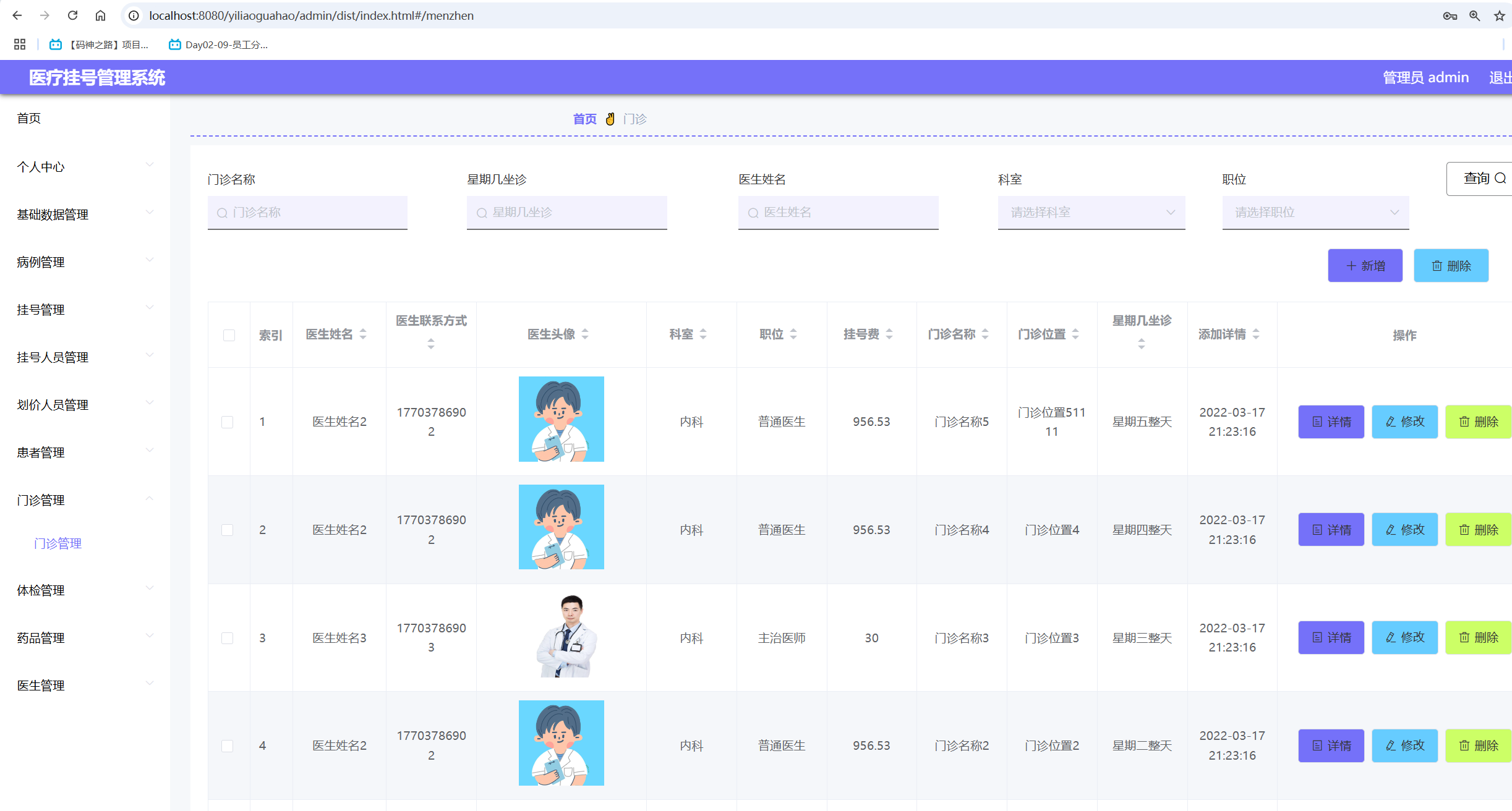Viewport: 1512px width, 811px height.
Task: Check the row 1 checkbox
Action: (228, 422)
